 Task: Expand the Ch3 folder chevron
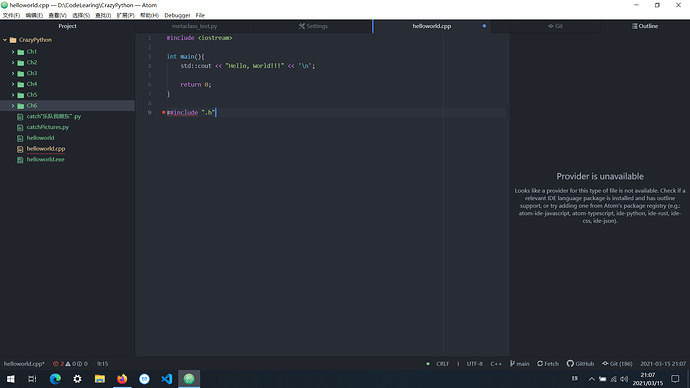coord(13,73)
